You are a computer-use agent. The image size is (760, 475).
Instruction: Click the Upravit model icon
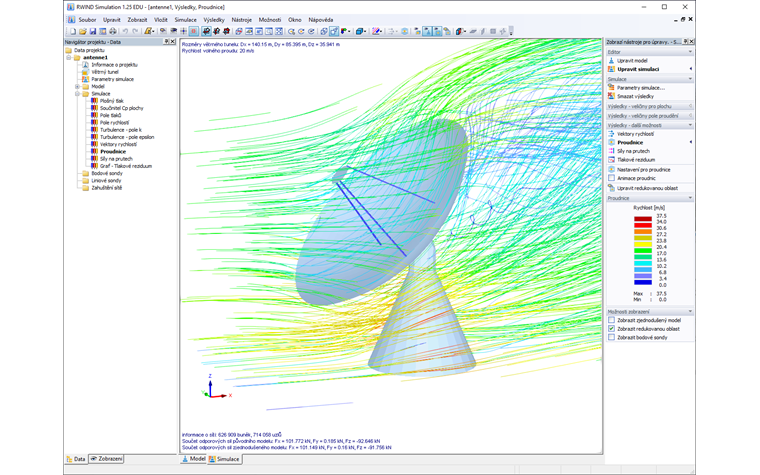click(611, 61)
